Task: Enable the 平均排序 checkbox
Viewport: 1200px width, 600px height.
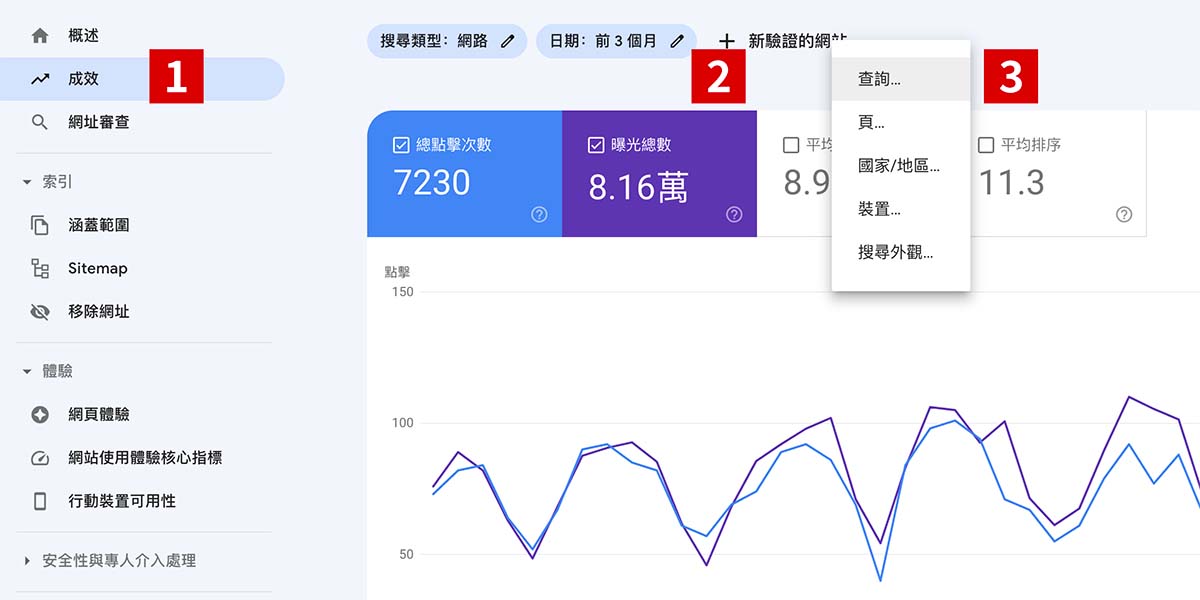Action: pos(986,146)
